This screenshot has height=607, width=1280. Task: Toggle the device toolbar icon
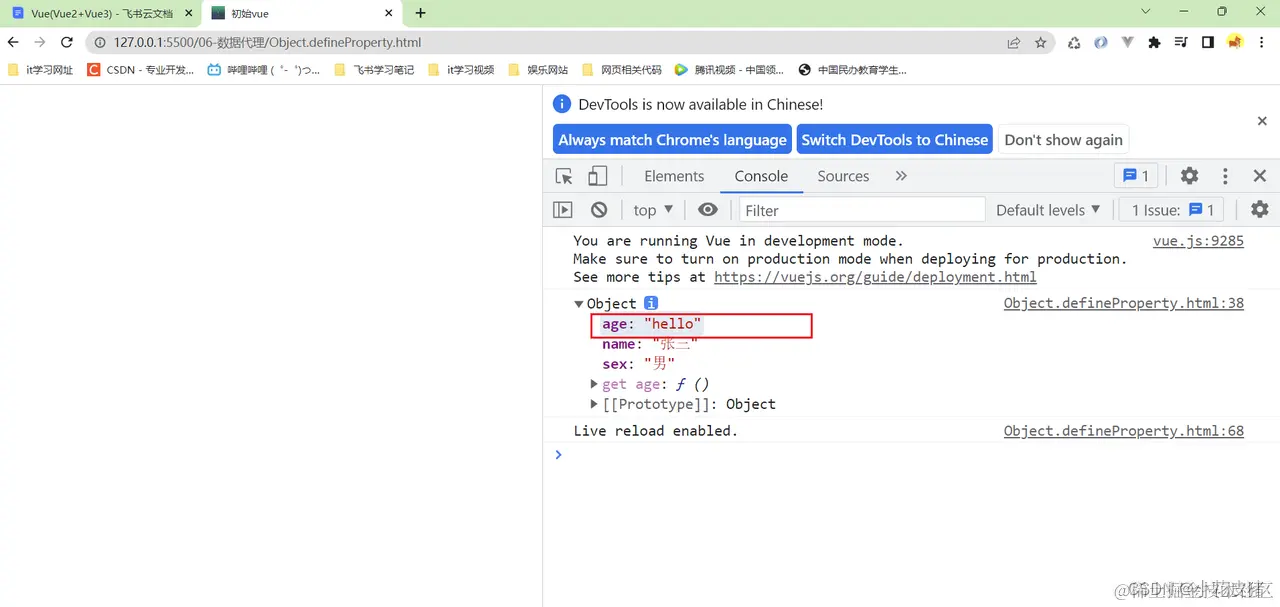[597, 176]
